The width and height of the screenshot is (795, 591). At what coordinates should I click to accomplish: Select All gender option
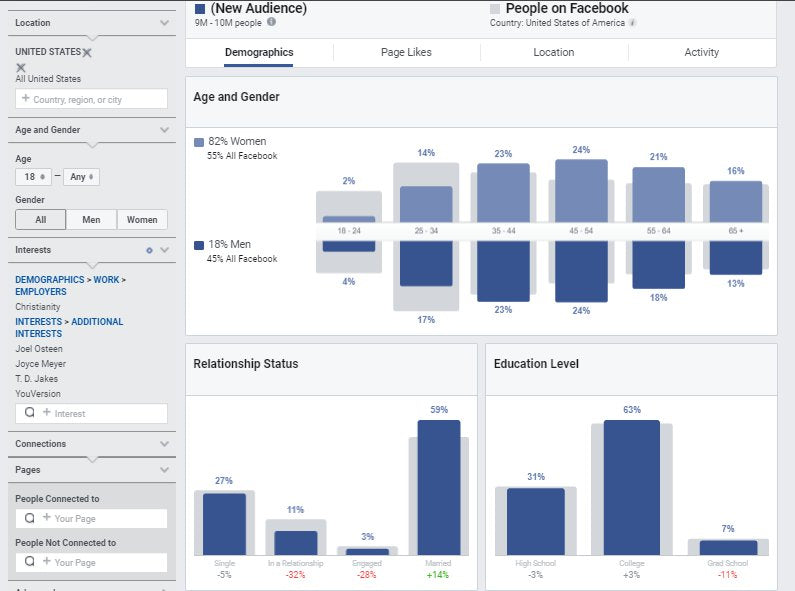click(41, 220)
